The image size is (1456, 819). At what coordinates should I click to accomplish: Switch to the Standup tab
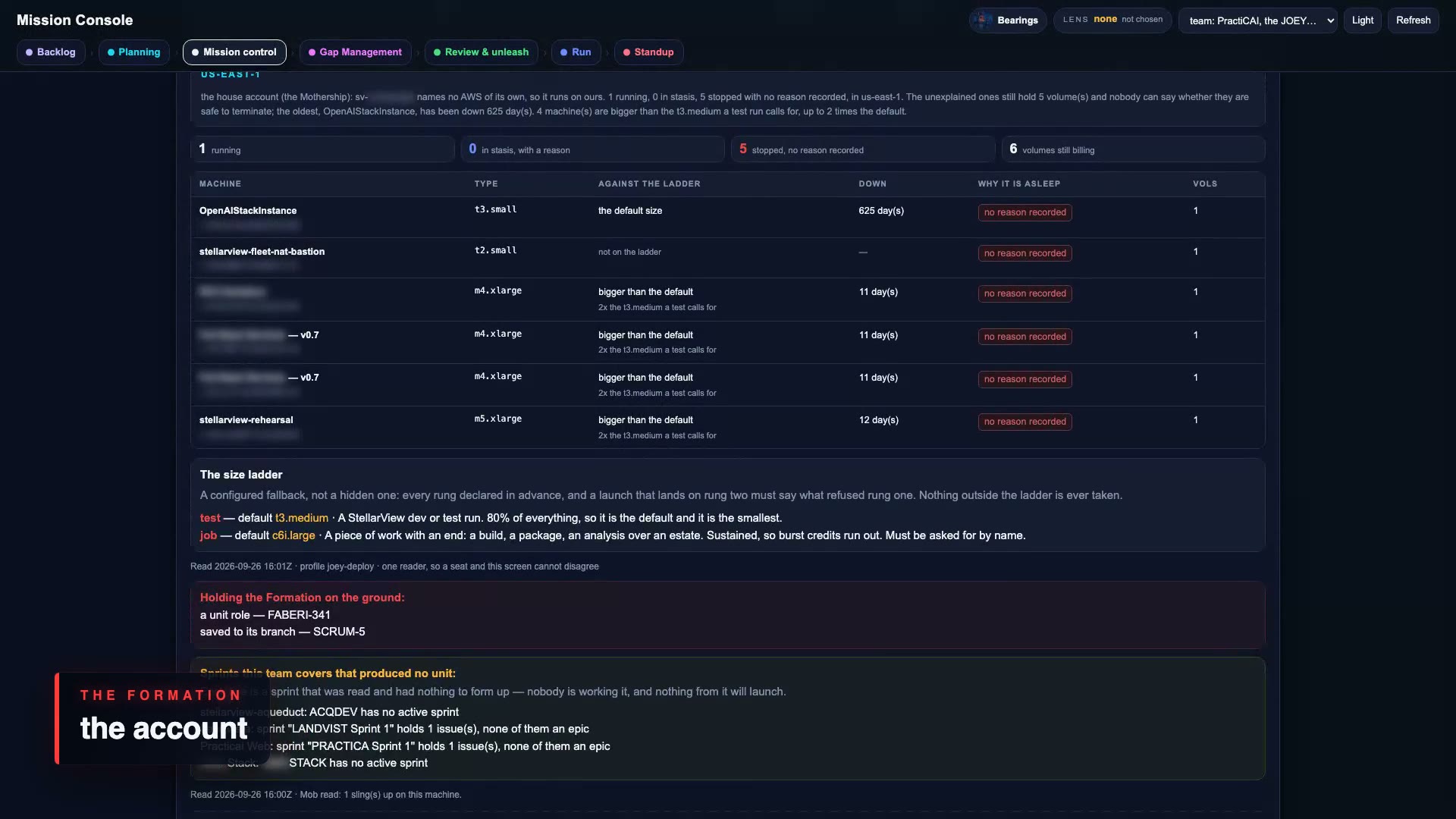pyautogui.click(x=649, y=52)
